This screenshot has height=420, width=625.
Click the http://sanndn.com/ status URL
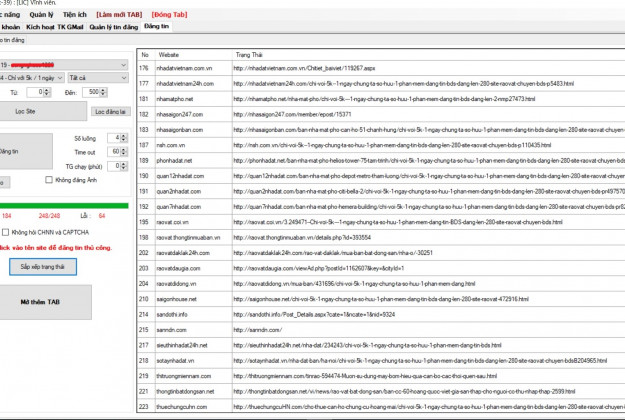coord(257,330)
